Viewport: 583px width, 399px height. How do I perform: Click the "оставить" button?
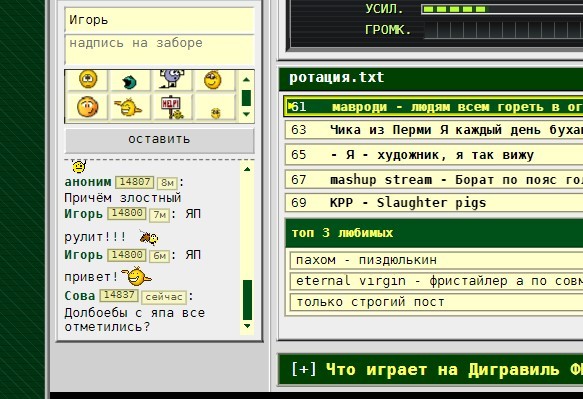160,140
